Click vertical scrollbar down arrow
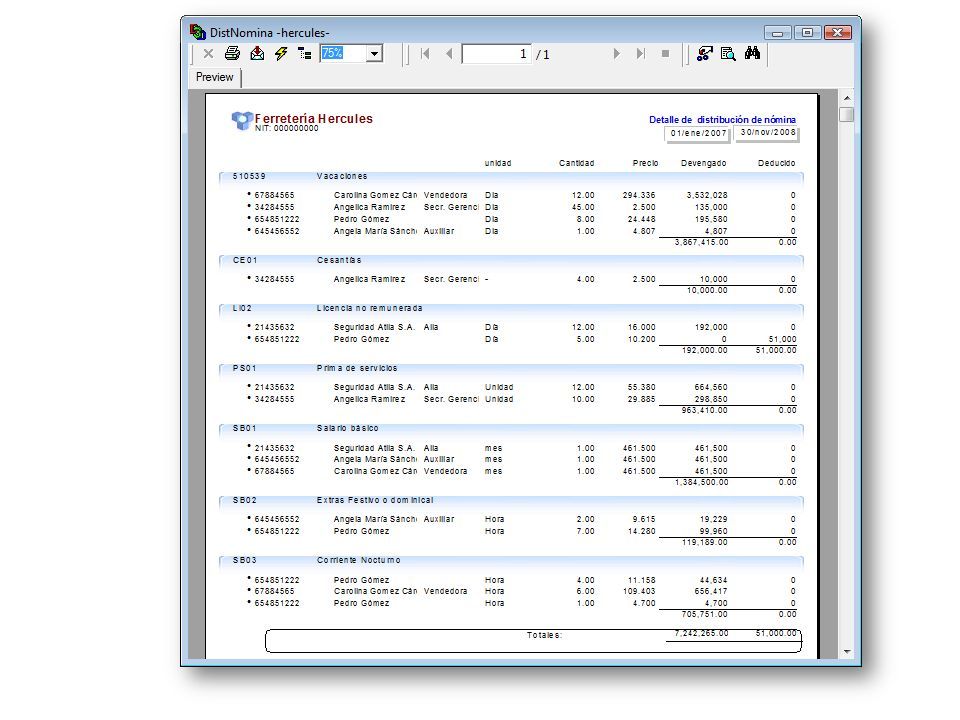 click(847, 651)
